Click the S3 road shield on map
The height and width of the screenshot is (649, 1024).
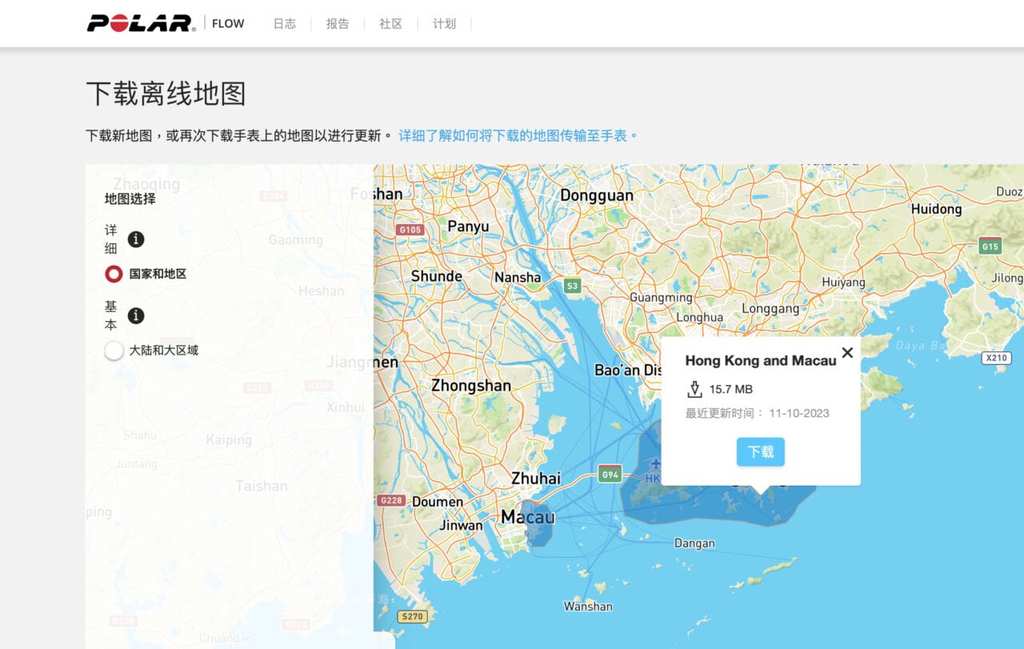(x=572, y=286)
